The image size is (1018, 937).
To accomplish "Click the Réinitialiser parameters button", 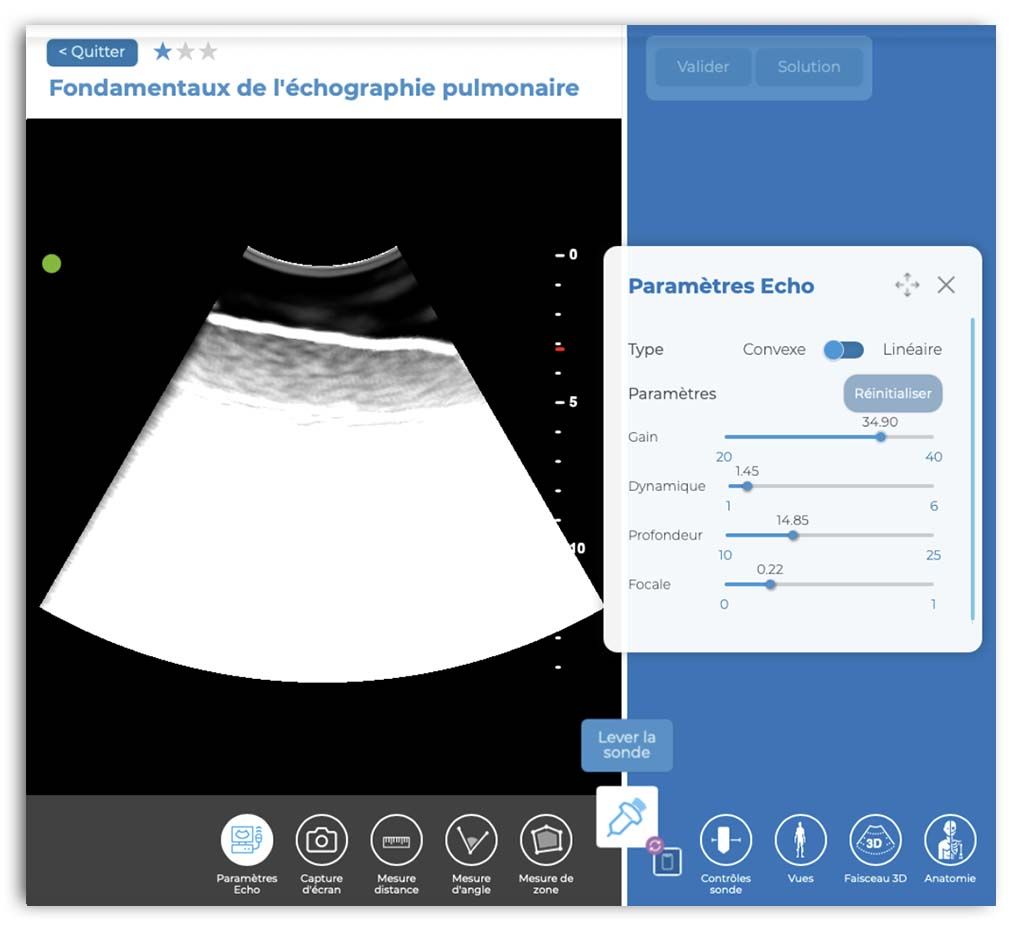I will [x=892, y=394].
